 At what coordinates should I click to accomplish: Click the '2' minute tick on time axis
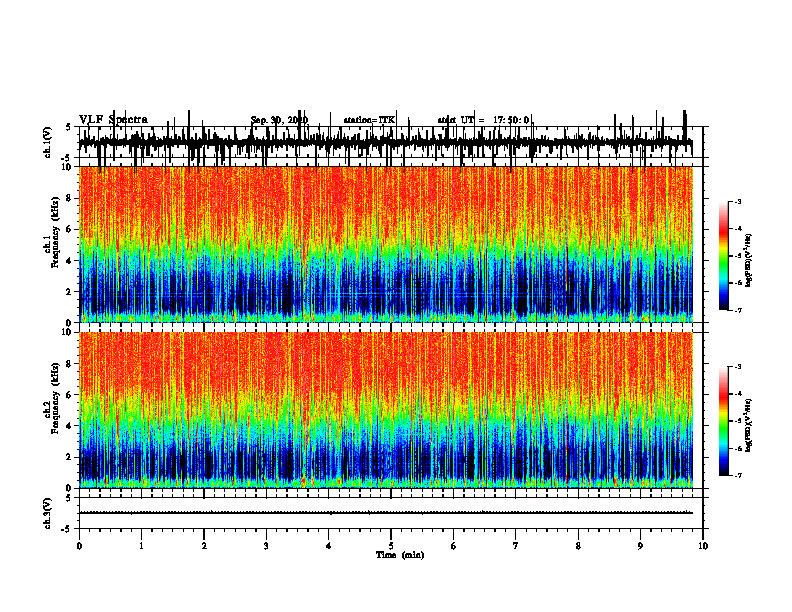[204, 546]
